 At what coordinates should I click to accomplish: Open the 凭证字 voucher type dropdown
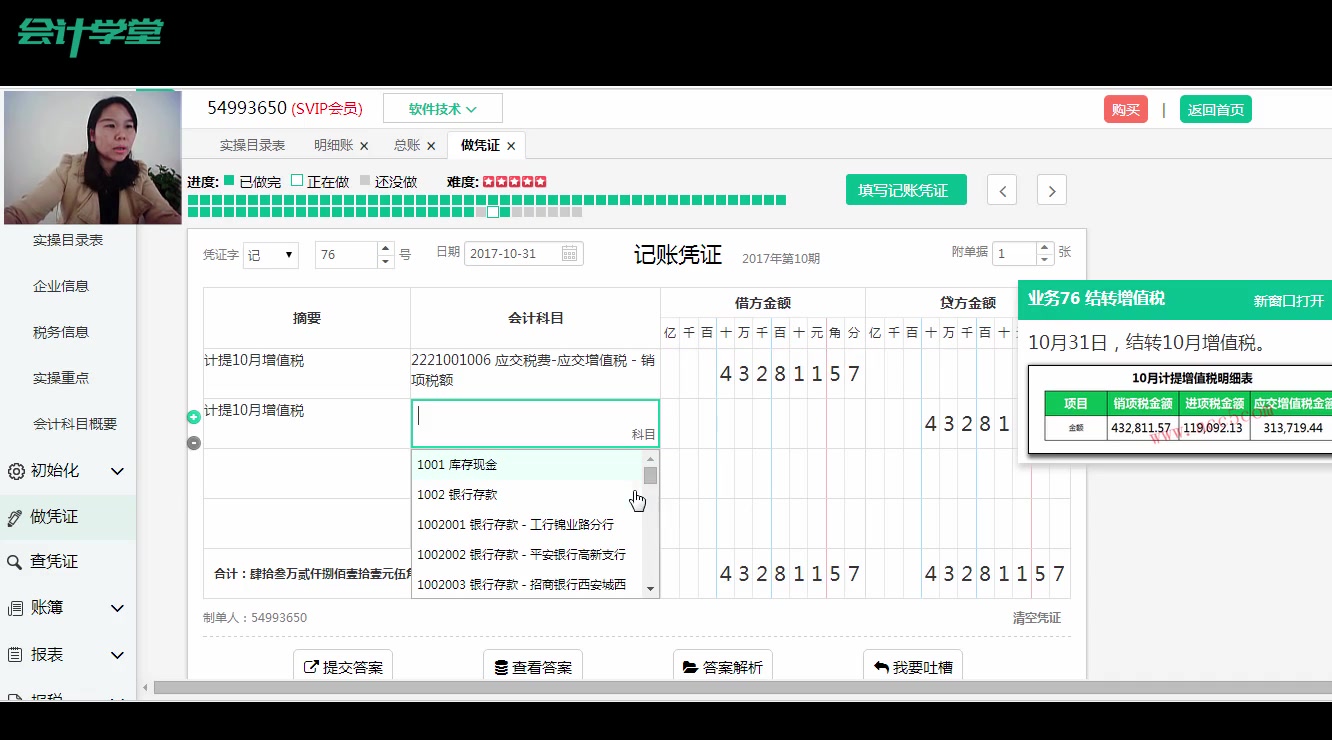270,254
